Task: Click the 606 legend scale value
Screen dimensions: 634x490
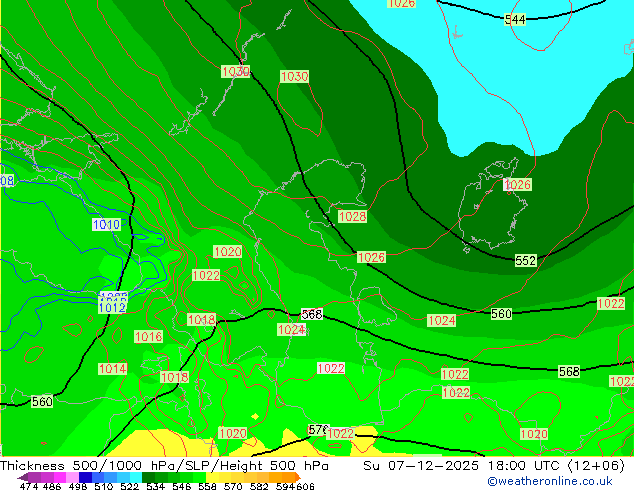Action: 305,486
